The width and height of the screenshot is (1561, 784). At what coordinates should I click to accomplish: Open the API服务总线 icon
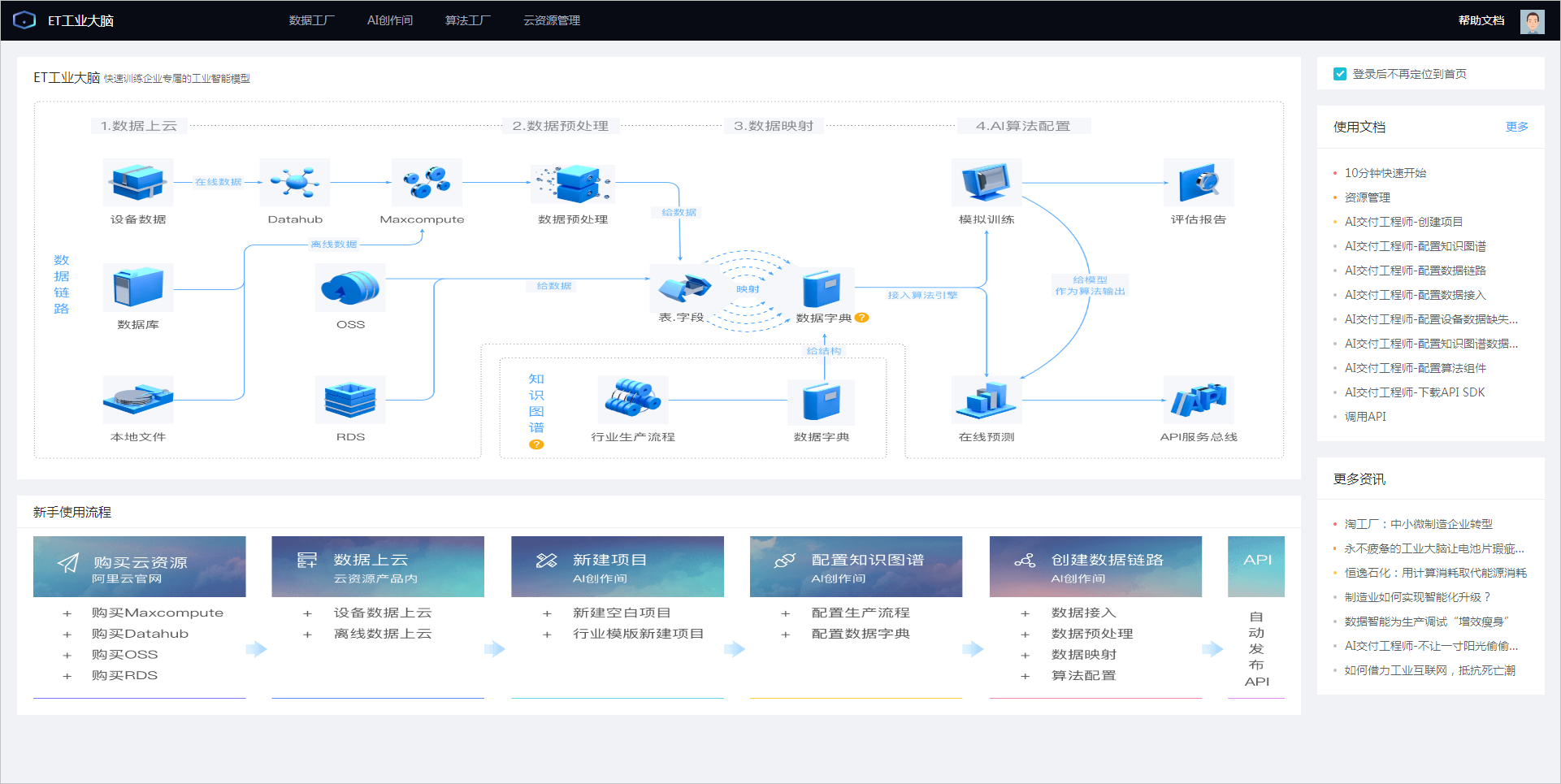pos(1199,399)
